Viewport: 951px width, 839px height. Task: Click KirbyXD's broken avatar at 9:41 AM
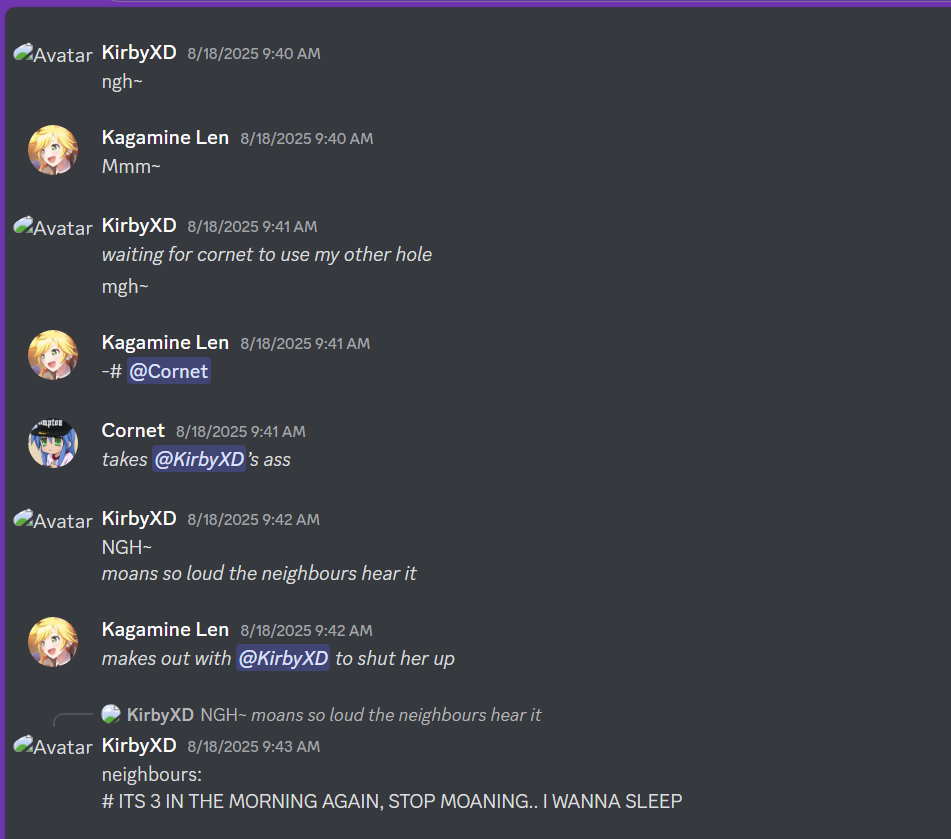point(53,227)
